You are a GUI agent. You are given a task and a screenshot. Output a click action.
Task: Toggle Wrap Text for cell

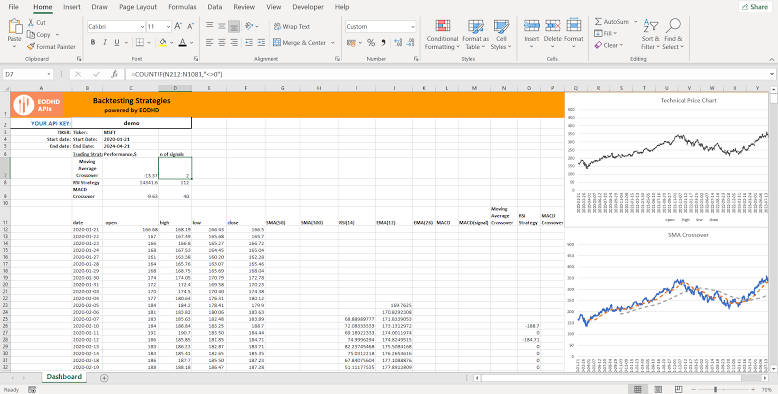tap(292, 26)
